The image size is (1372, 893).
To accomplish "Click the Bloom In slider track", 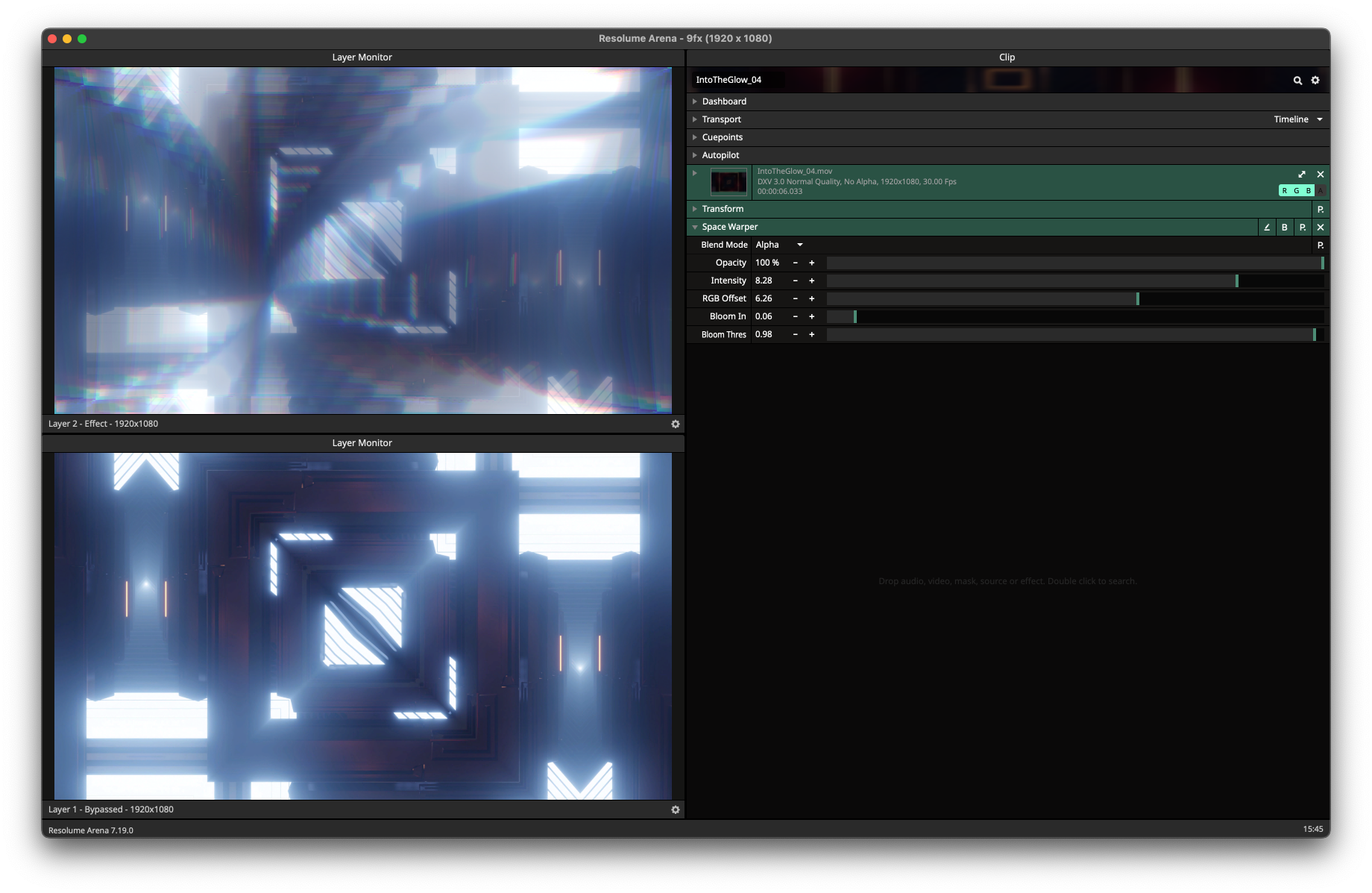I will tap(1074, 316).
